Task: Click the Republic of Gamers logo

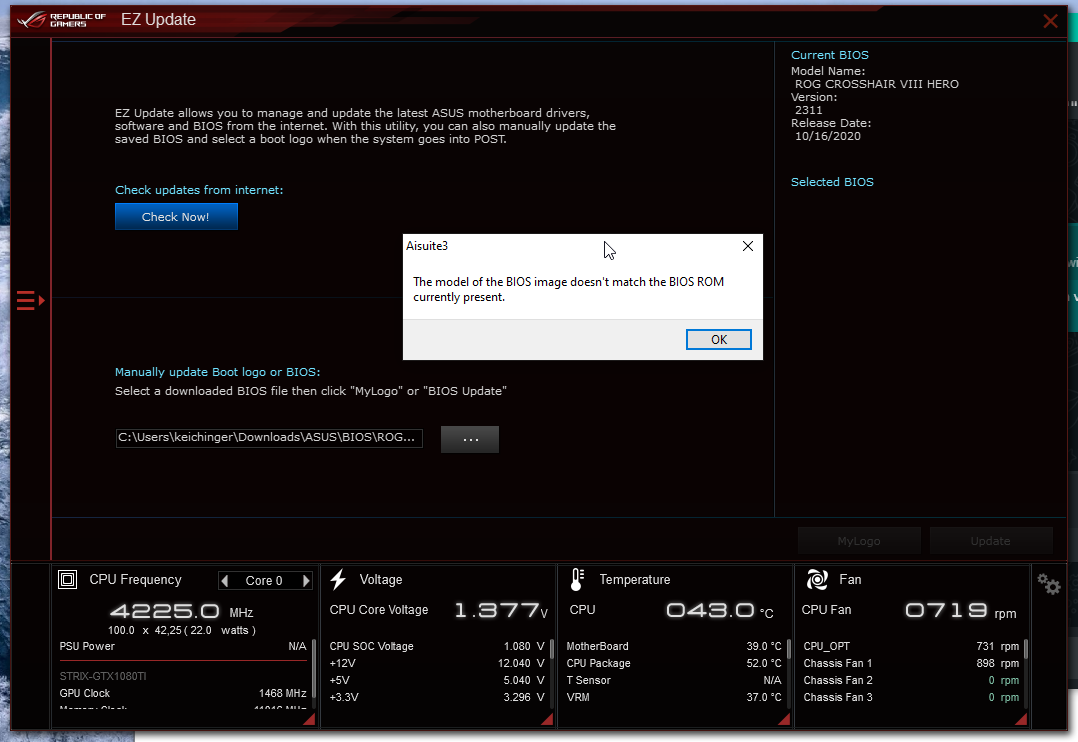Action: coord(62,20)
